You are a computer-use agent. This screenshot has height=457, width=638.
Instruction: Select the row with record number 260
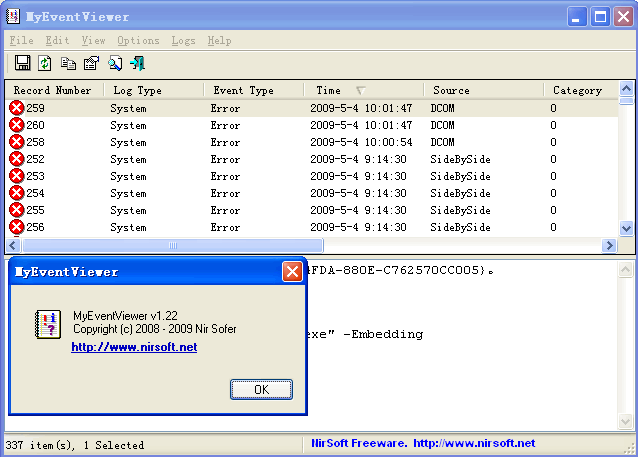(x=312, y=125)
